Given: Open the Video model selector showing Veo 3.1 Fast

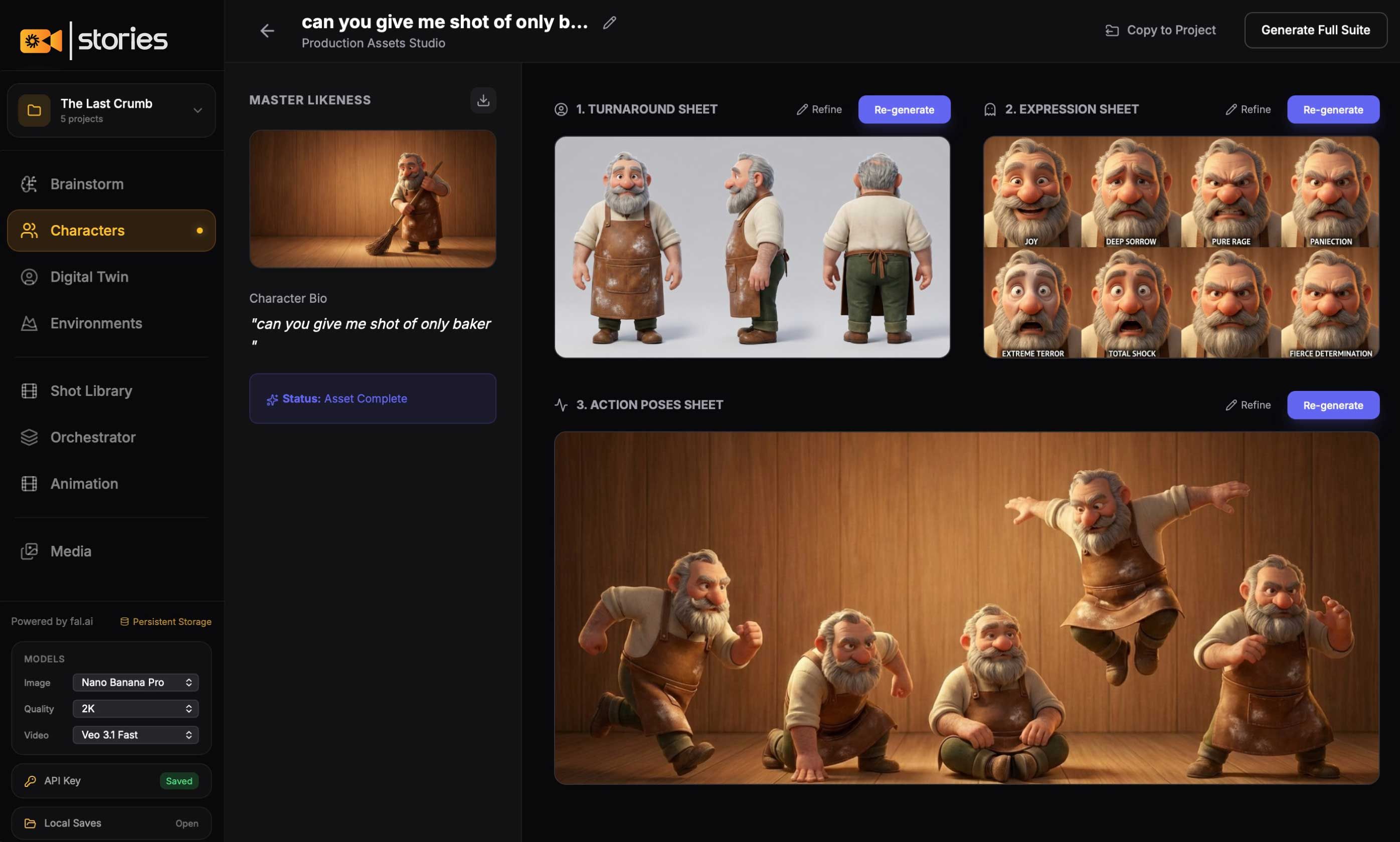Looking at the screenshot, I should tap(135, 734).
